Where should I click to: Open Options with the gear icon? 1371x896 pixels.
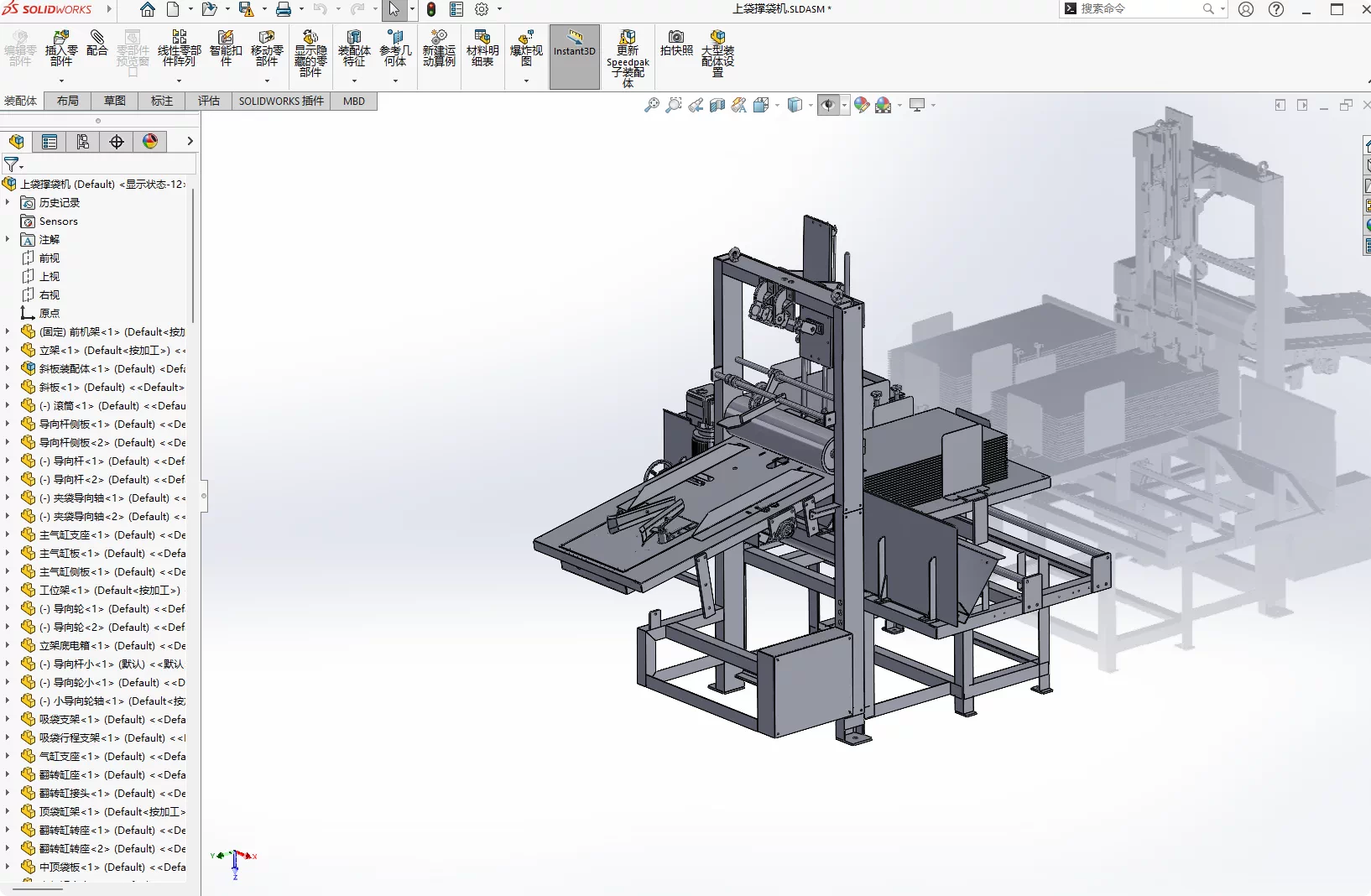tap(482, 9)
